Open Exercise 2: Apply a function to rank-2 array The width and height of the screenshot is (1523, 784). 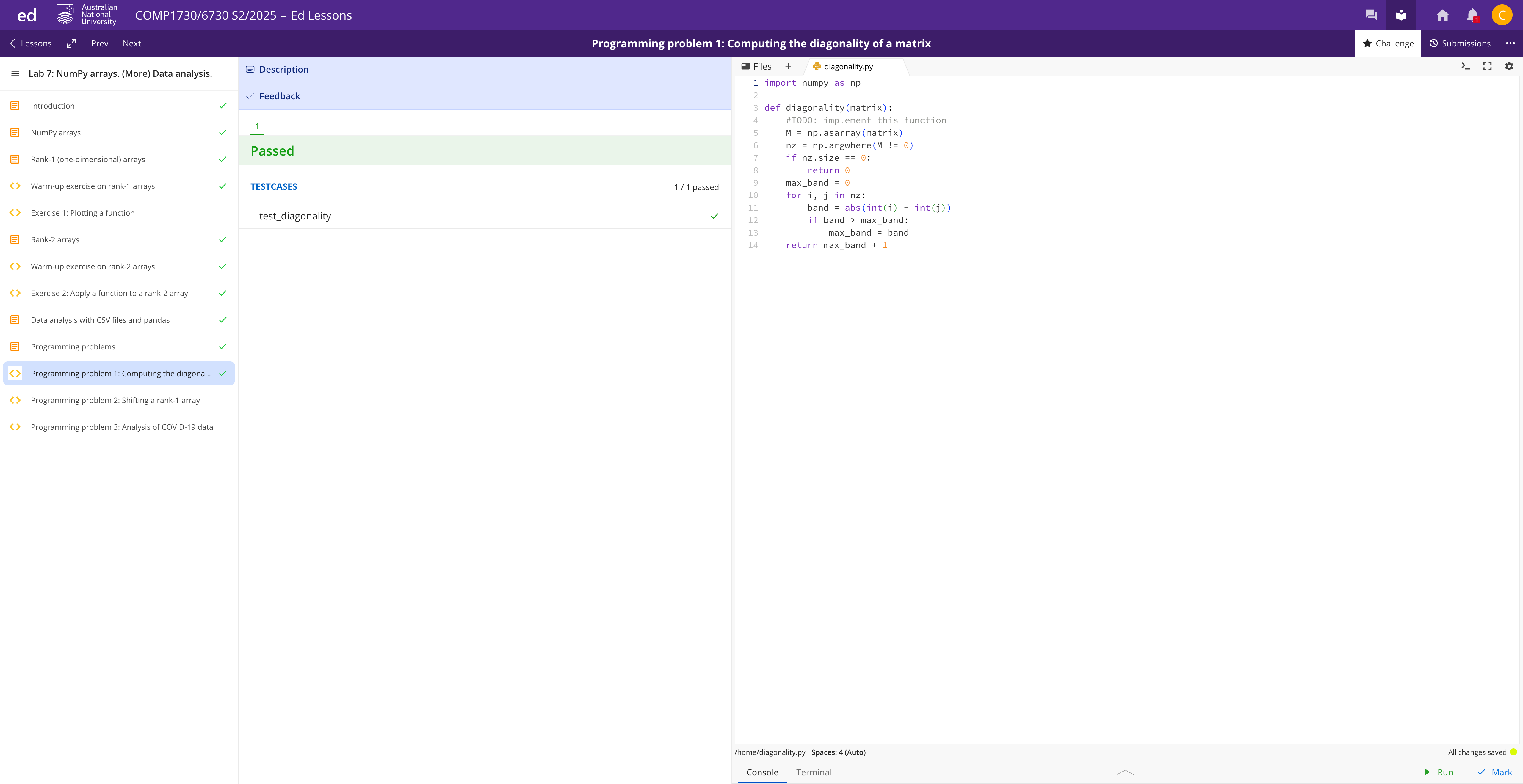[119, 293]
